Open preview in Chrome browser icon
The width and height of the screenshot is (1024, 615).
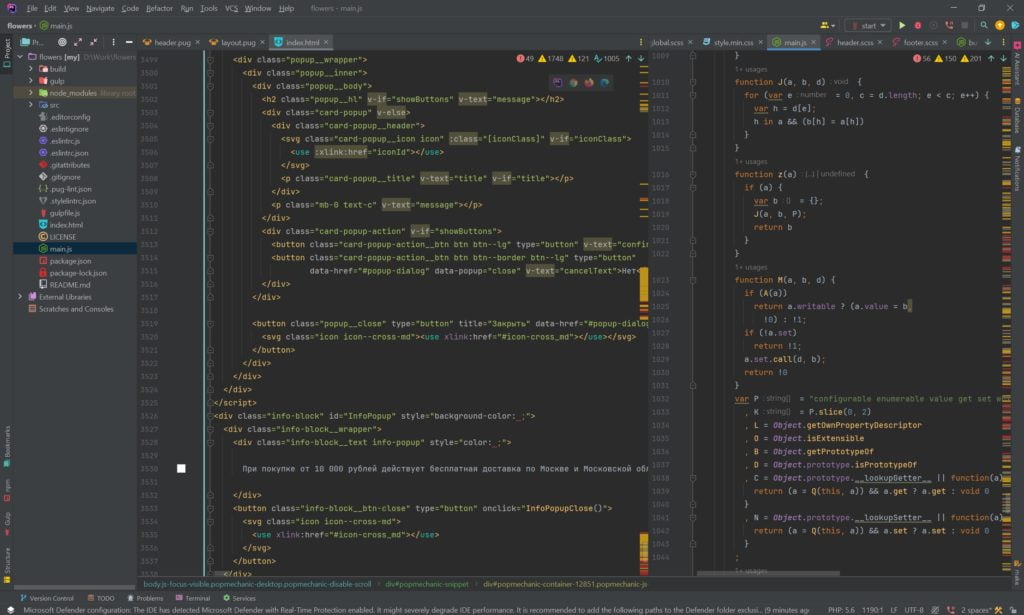pyautogui.click(x=573, y=82)
